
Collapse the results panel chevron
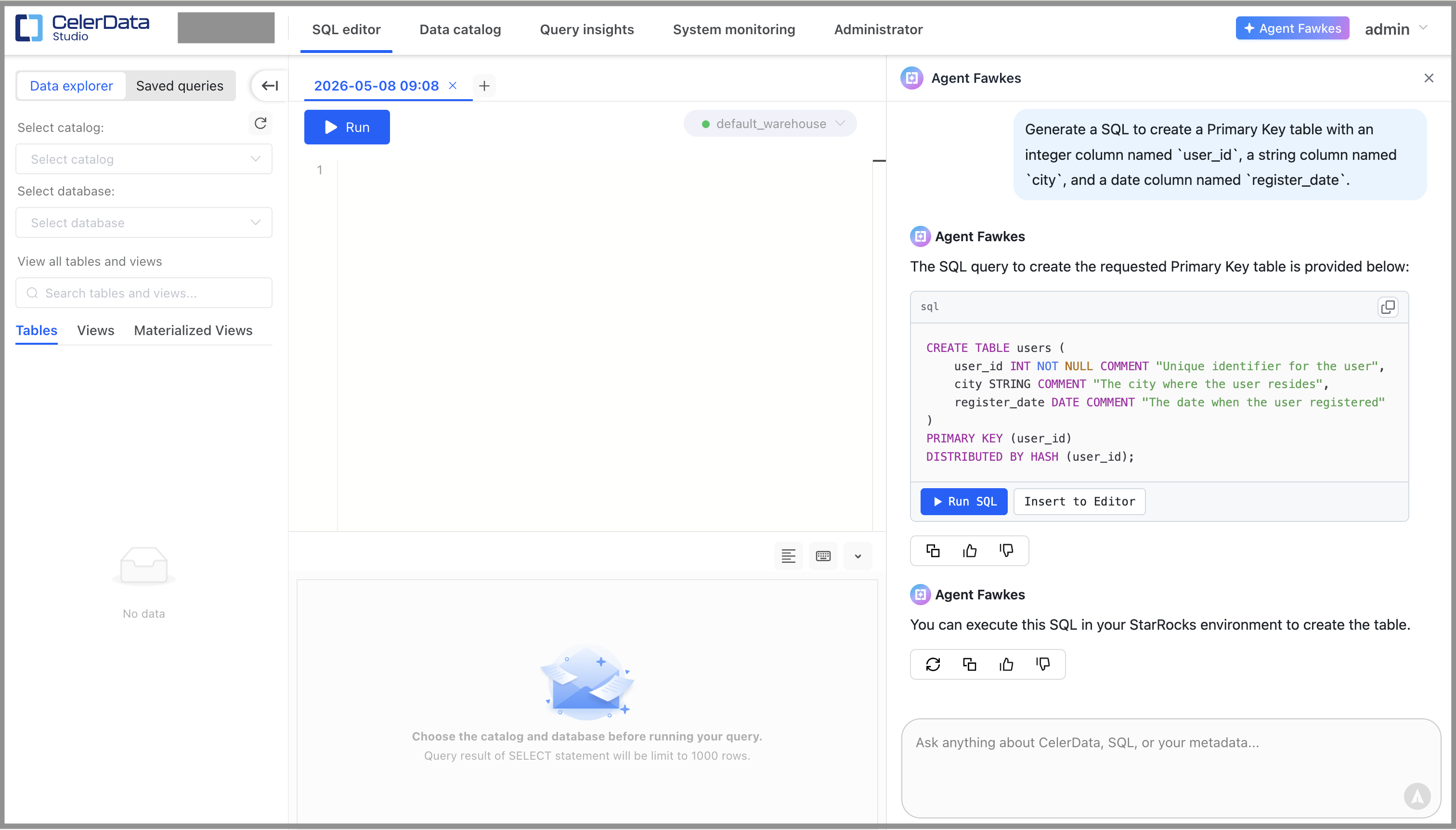[858, 556]
